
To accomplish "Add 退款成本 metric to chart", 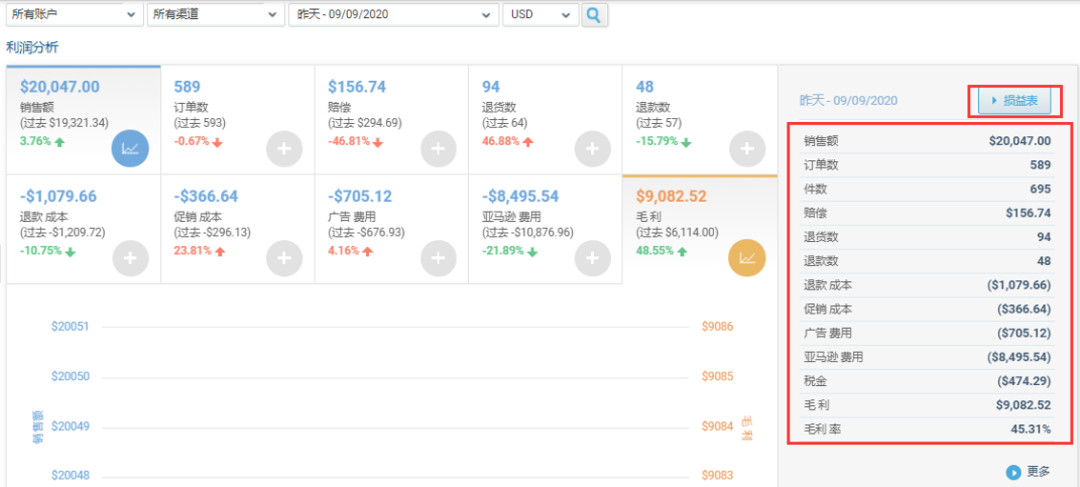I will pos(130,258).
